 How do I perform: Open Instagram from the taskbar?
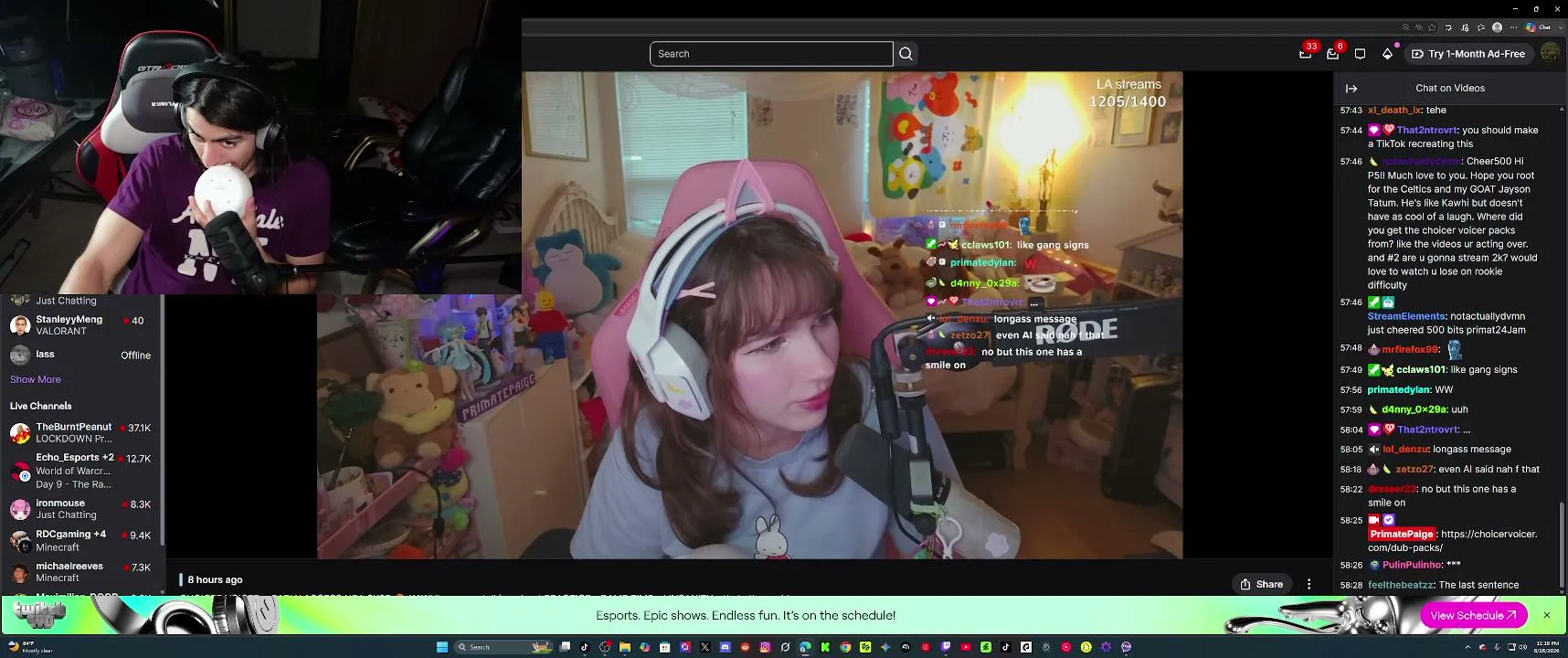click(x=765, y=647)
